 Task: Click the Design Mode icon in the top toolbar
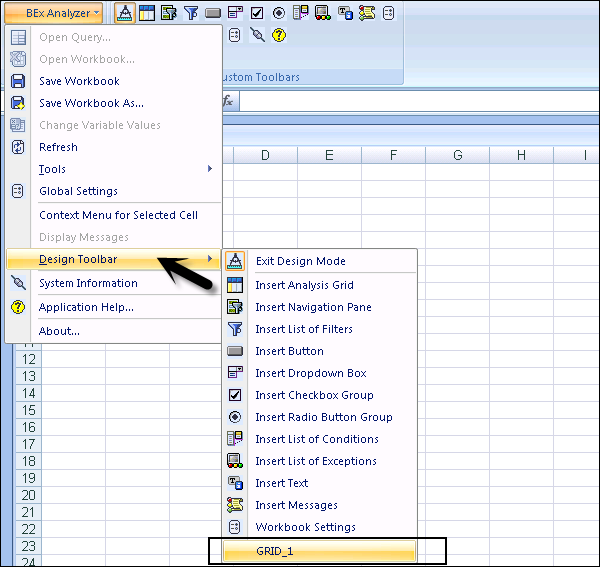click(x=125, y=13)
